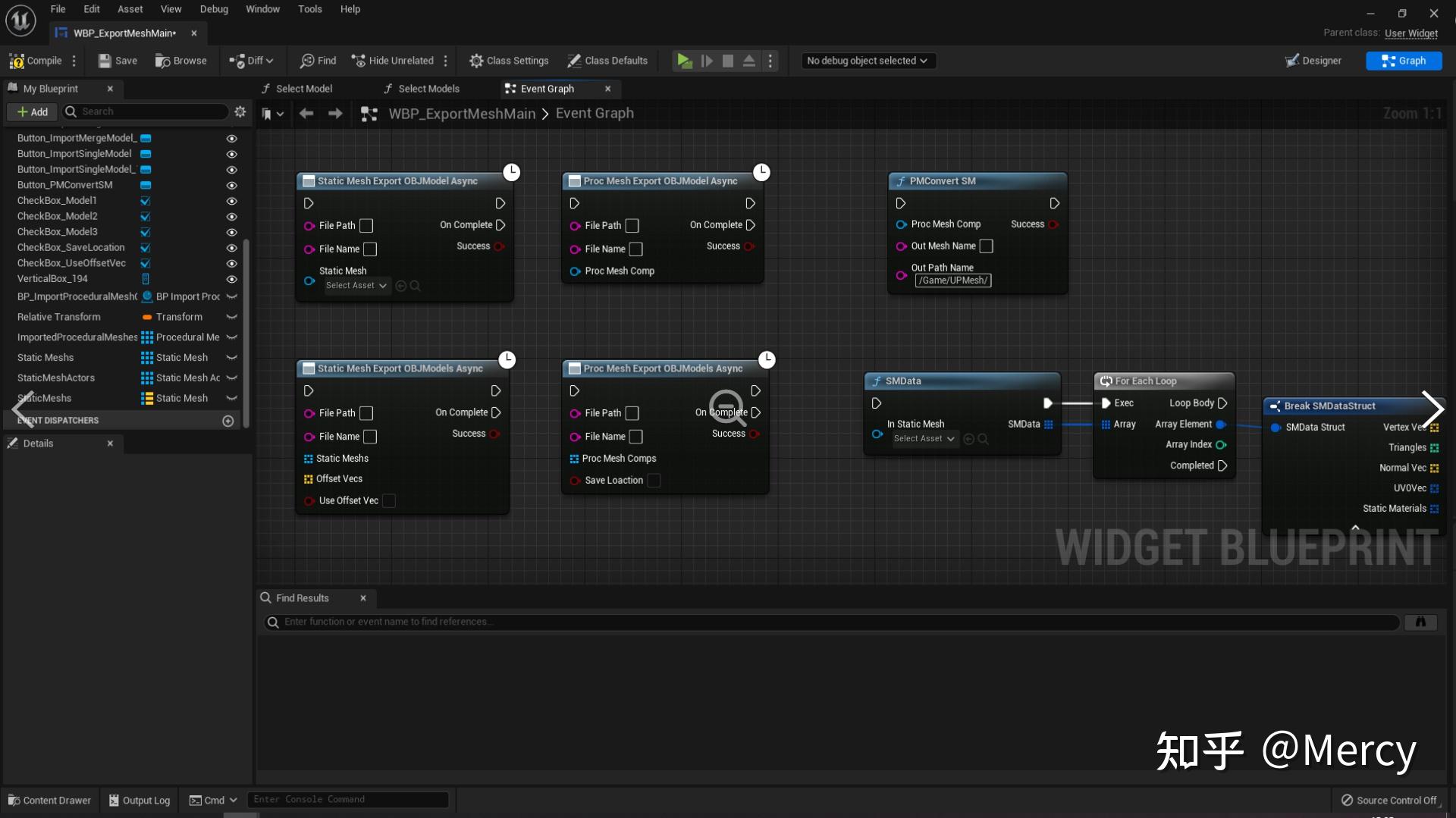Switch to Designer view
Viewport: 1456px width, 818px height.
click(x=1313, y=61)
